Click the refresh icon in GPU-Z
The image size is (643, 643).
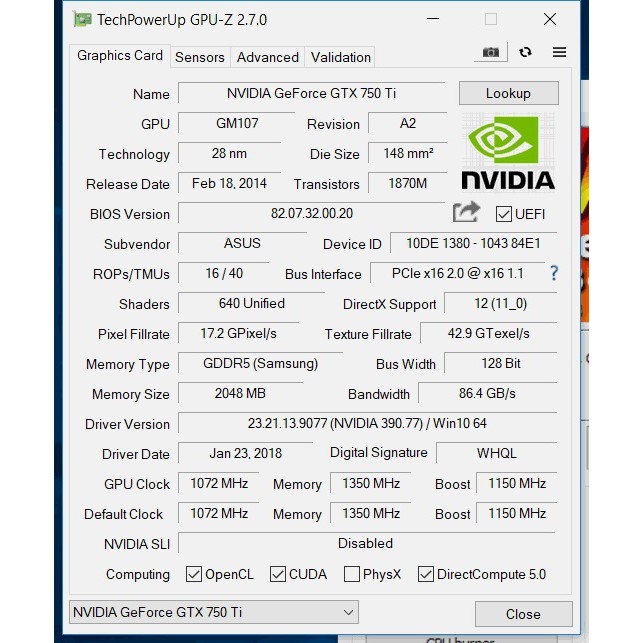point(525,52)
